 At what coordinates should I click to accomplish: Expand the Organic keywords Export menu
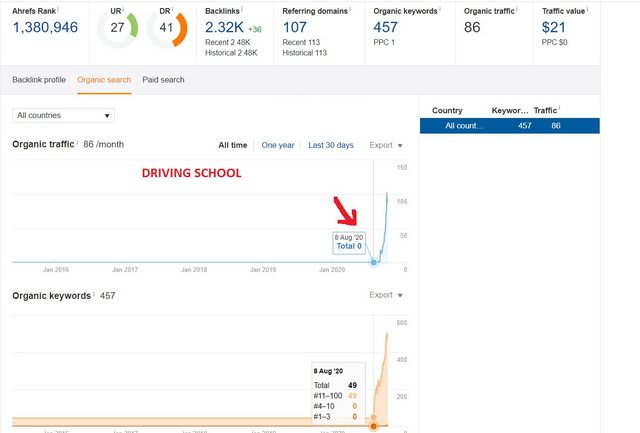(x=386, y=296)
